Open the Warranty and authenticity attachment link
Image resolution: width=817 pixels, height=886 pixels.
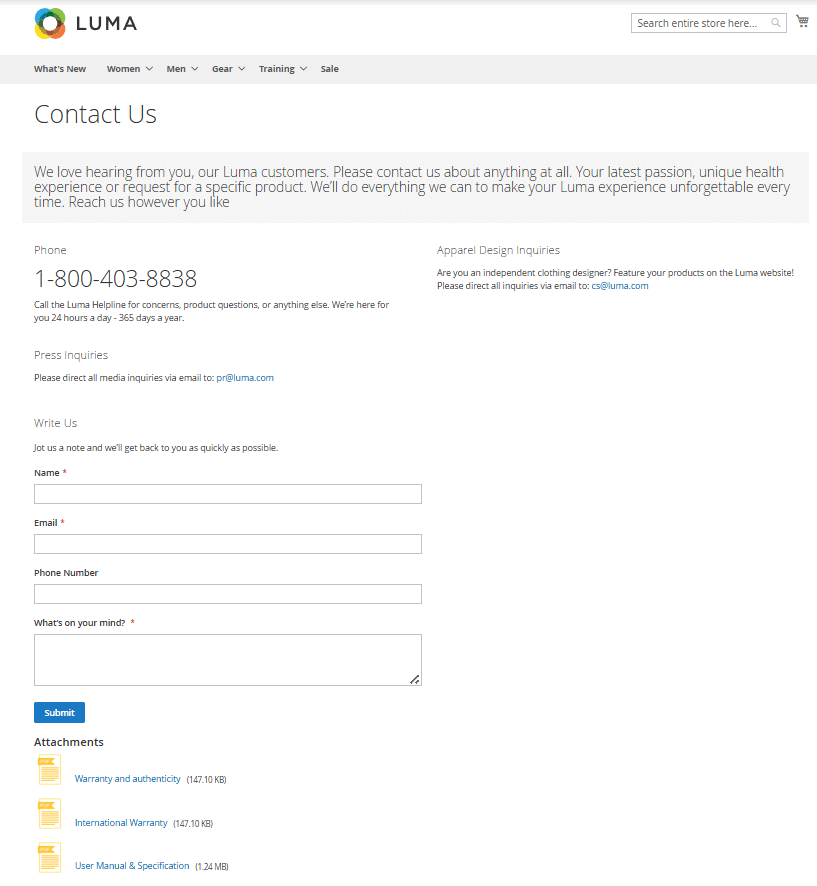[x=127, y=778]
